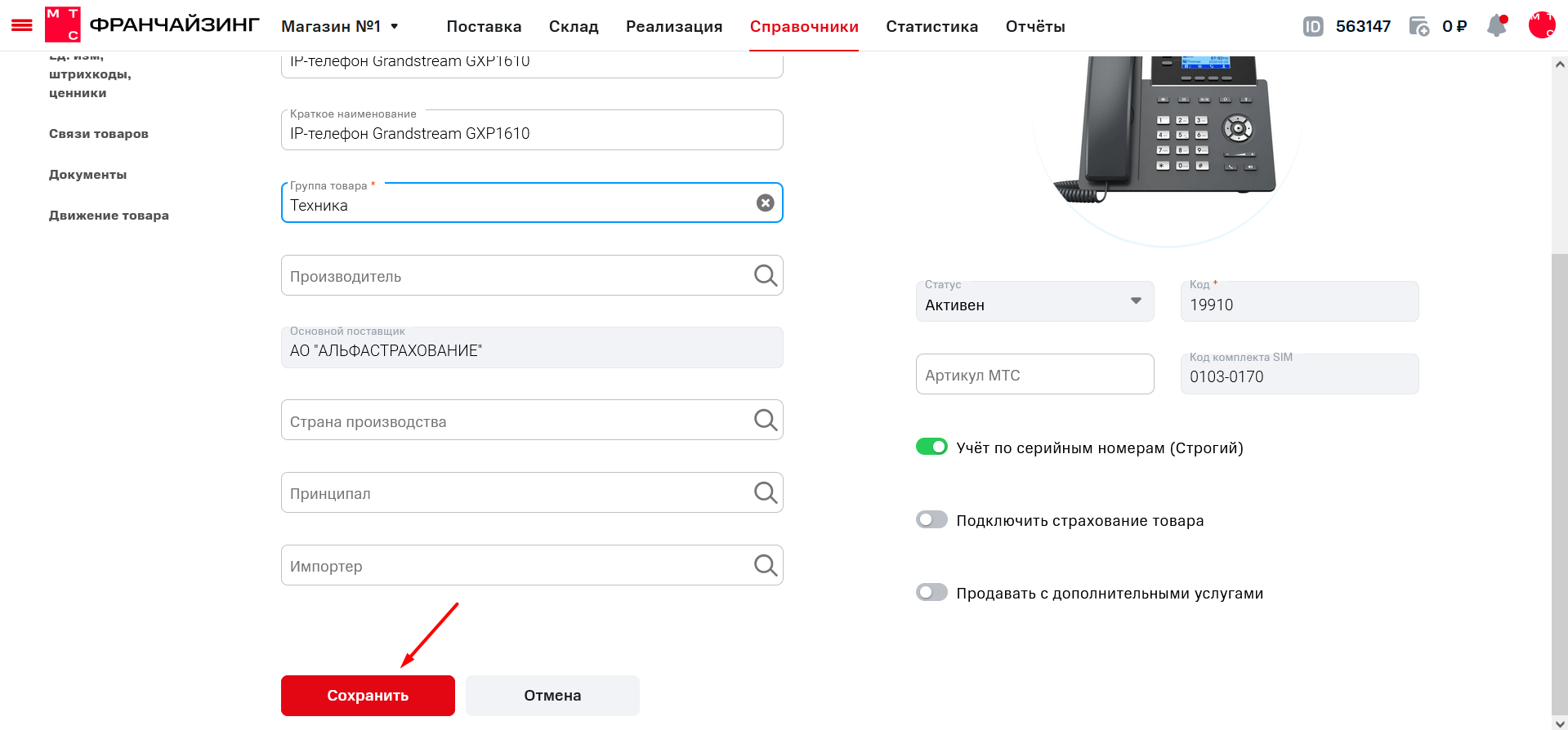Click the Код field with 19910
Image resolution: width=1568 pixels, height=730 pixels.
(1299, 301)
